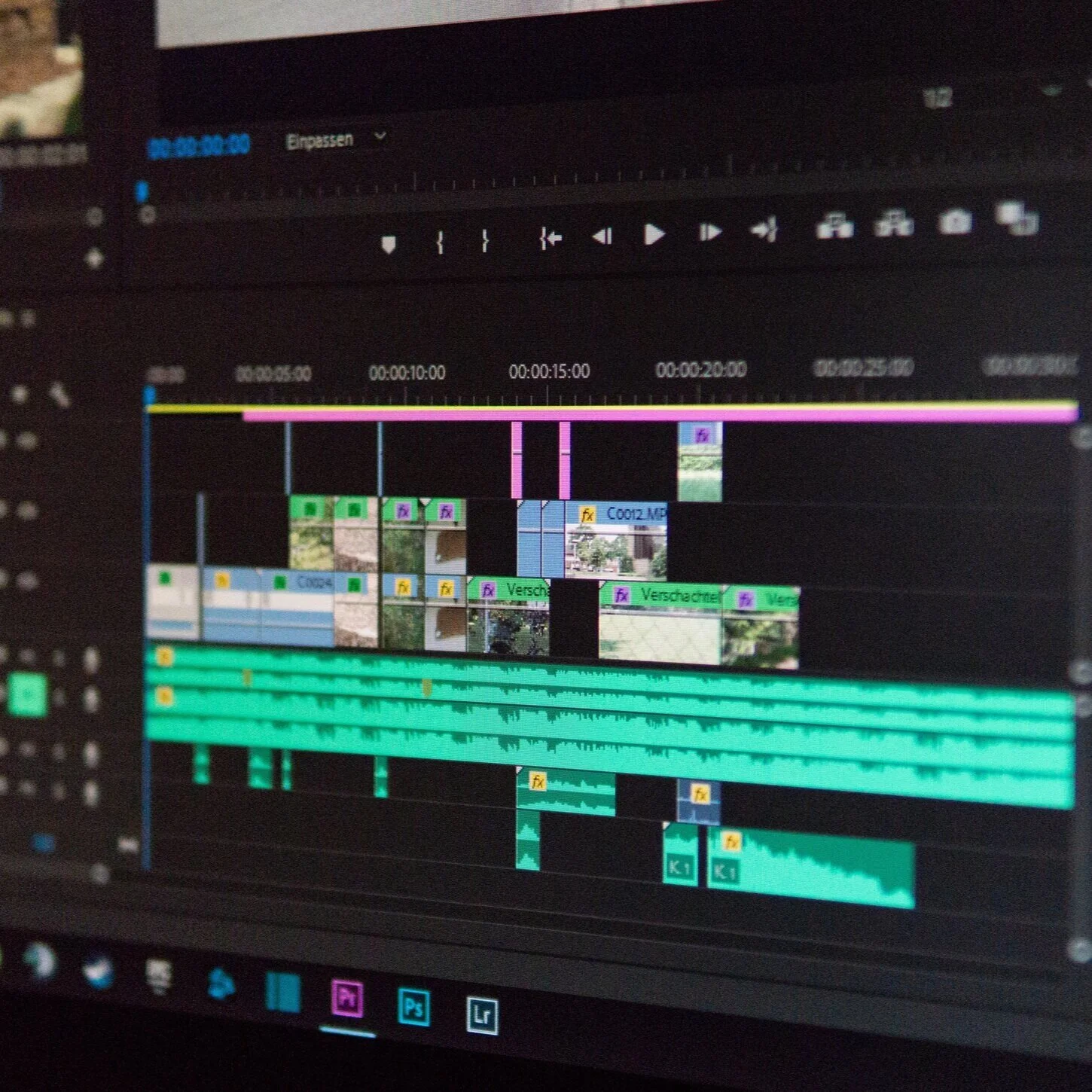
Task: Open timeline display settings wrench icon
Action: point(59,394)
